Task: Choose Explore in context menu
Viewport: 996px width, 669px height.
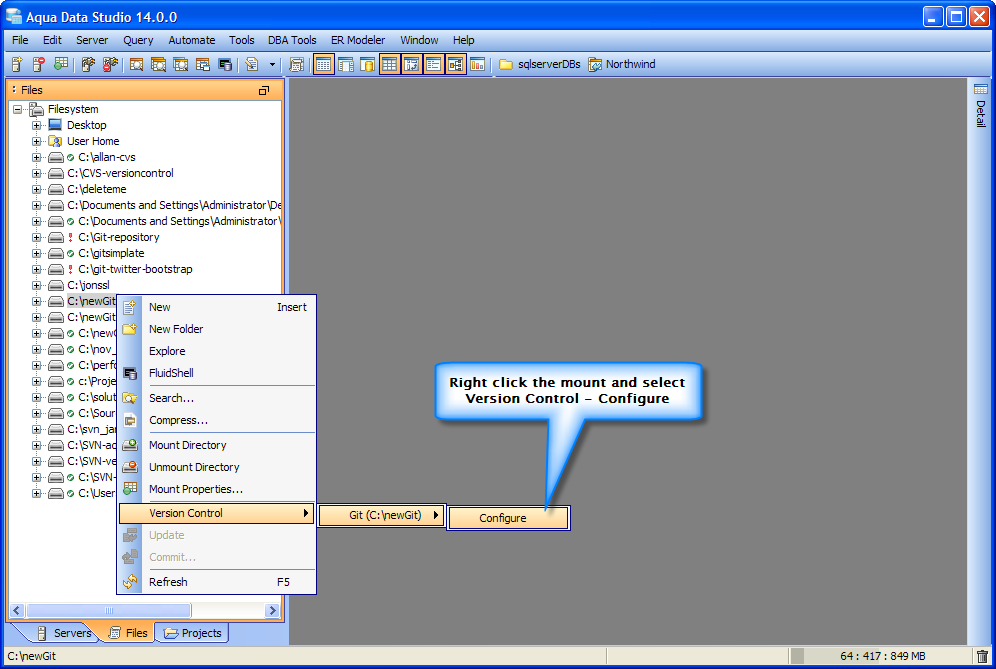Action: click(x=217, y=351)
